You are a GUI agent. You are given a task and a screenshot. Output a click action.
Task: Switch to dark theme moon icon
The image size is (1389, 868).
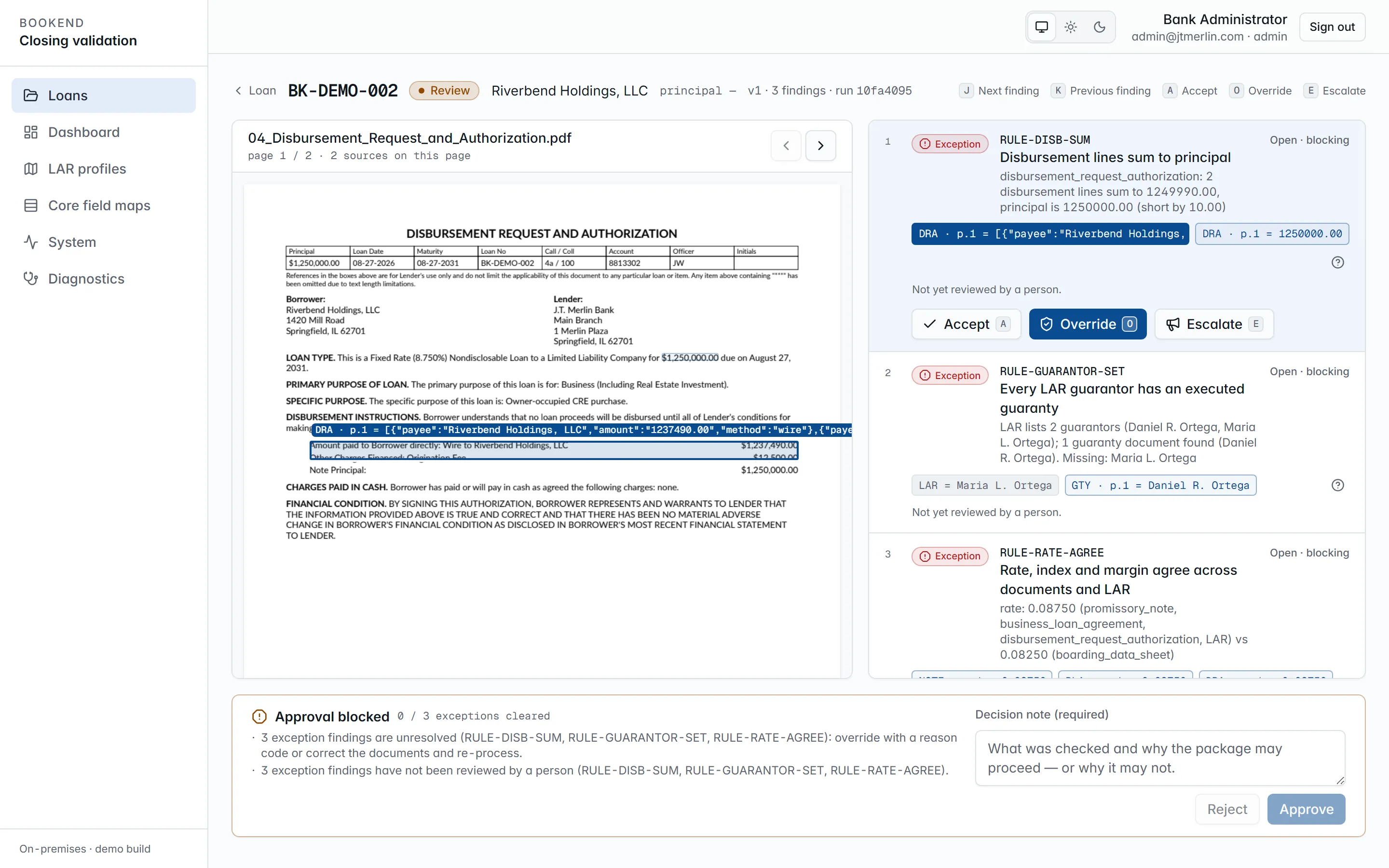[1099, 27]
